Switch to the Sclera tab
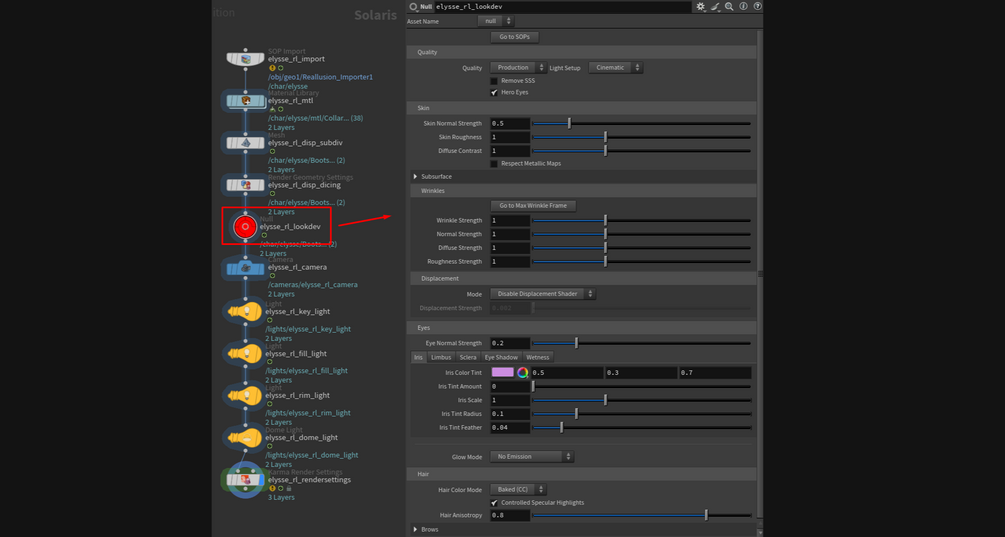This screenshot has height=537, width=1005. (468, 357)
